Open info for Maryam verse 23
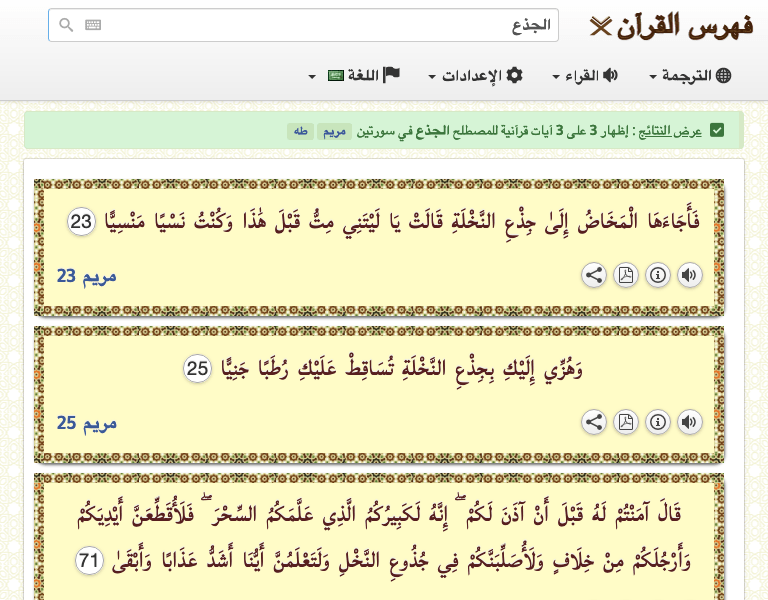The height and width of the screenshot is (600, 768). pos(657,276)
